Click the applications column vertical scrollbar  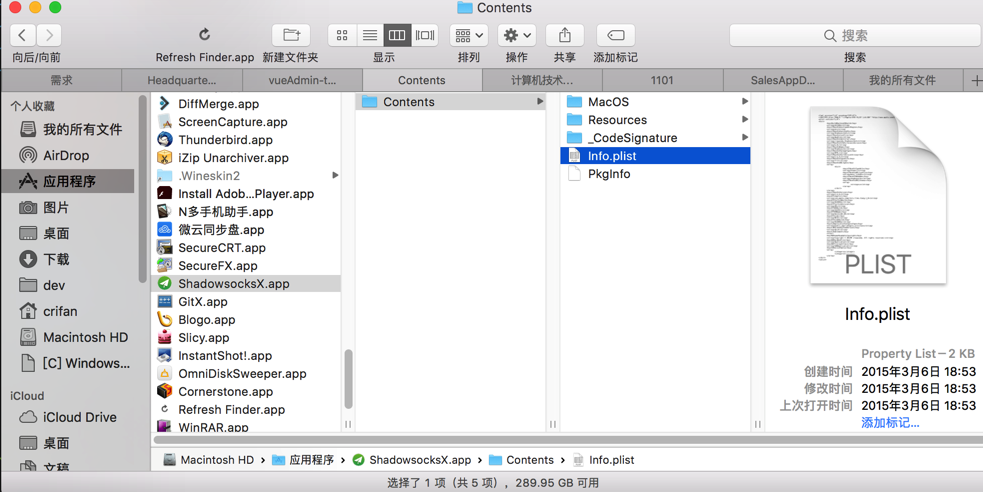(x=349, y=379)
